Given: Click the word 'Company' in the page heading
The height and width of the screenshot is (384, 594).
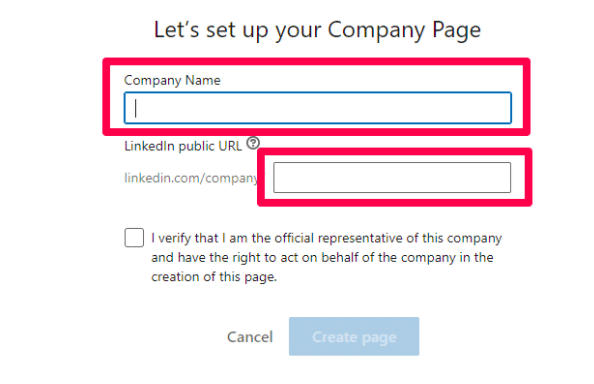Looking at the screenshot, I should [376, 30].
